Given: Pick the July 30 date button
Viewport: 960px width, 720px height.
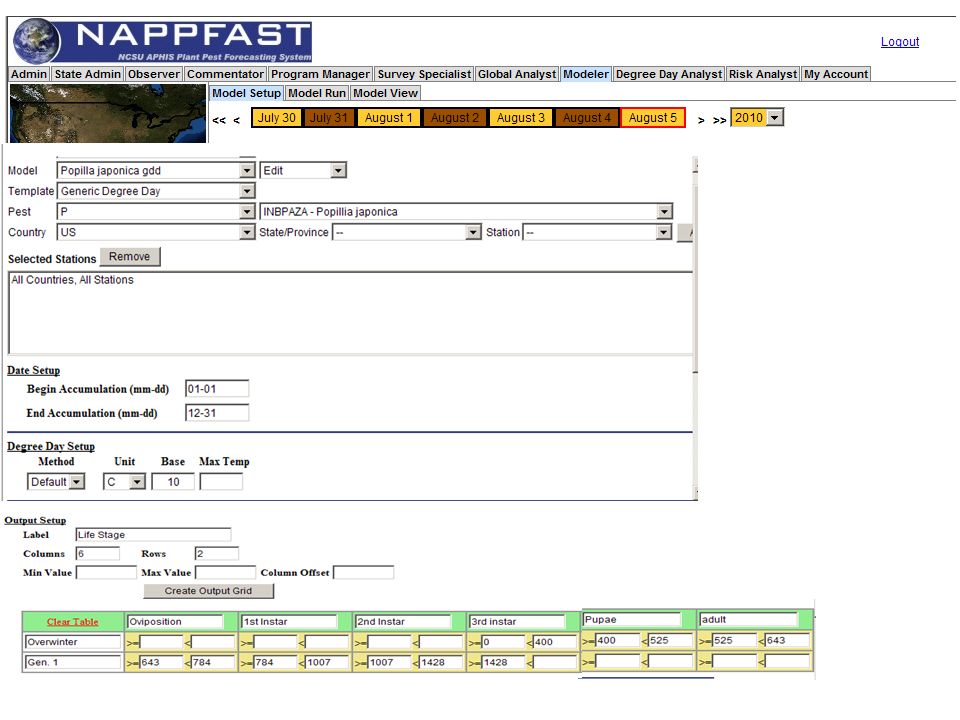Looking at the screenshot, I should (x=276, y=118).
